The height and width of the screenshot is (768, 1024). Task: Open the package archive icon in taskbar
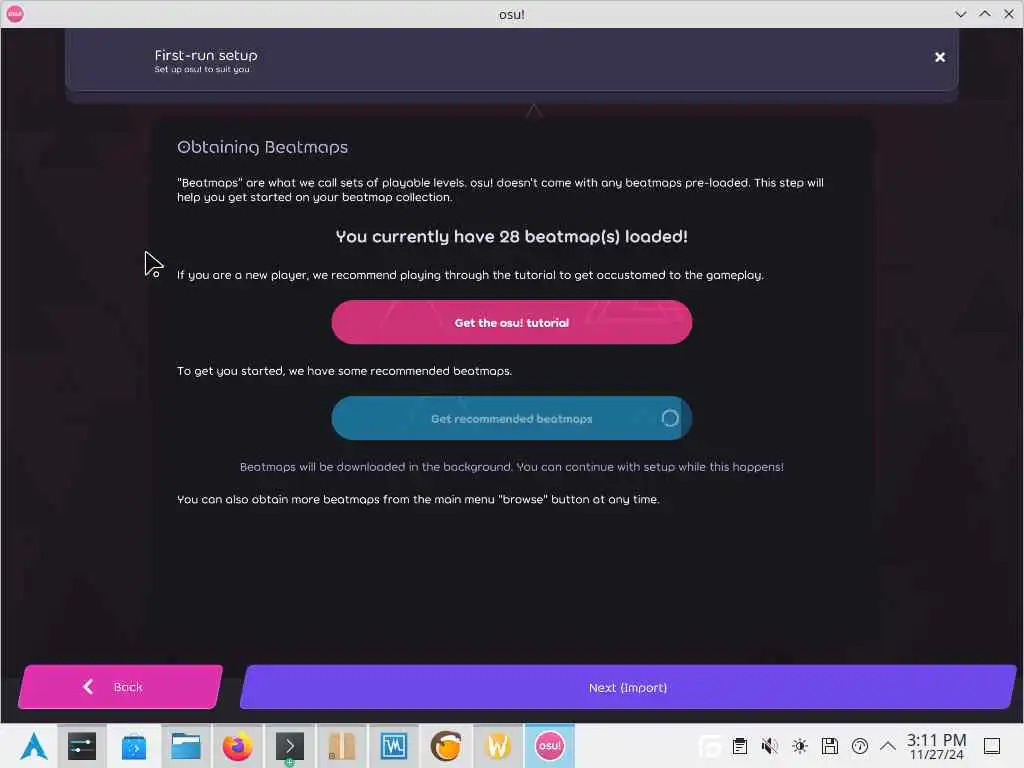[342, 746]
